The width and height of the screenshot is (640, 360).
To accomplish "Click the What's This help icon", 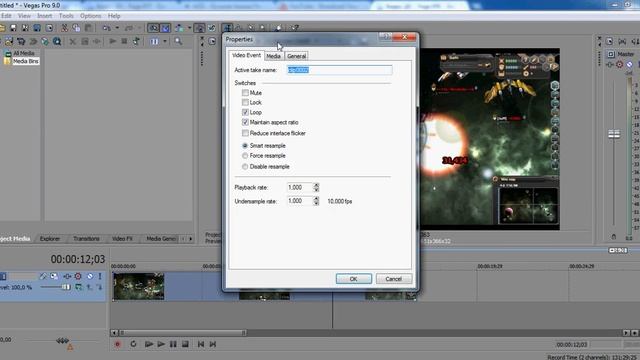I will click(x=295, y=28).
